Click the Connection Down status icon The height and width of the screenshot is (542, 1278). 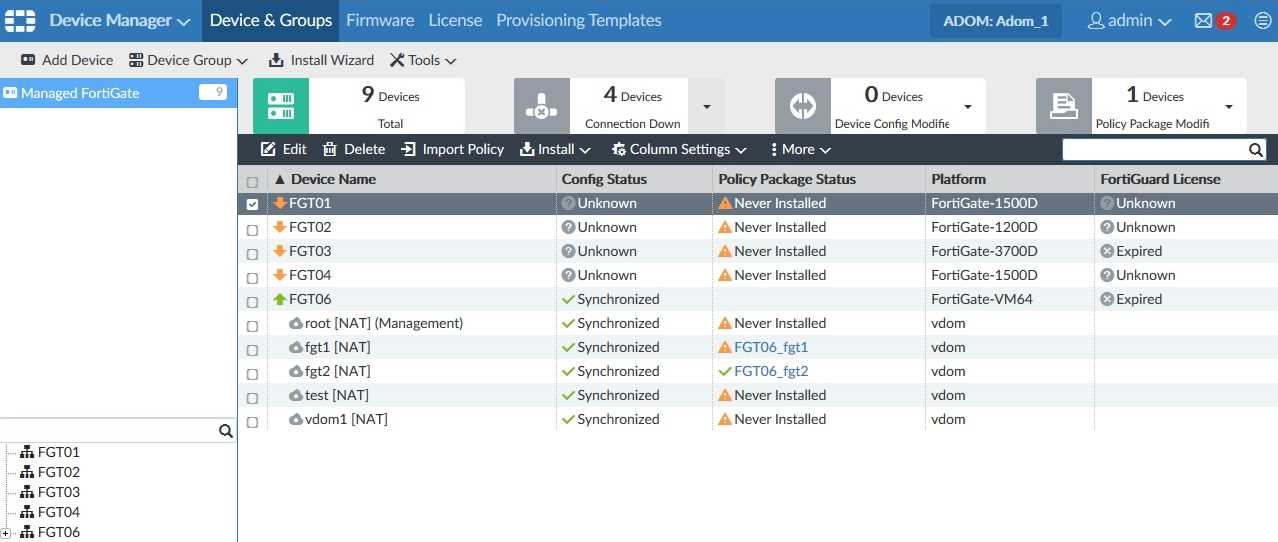tap(542, 106)
